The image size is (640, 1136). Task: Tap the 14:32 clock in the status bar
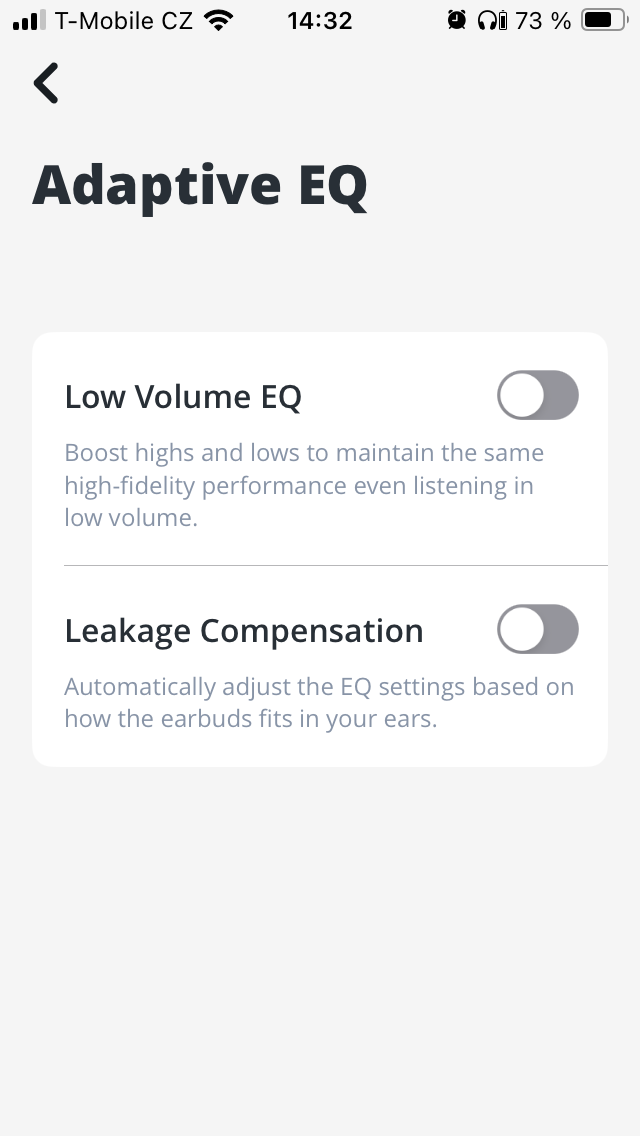click(320, 20)
